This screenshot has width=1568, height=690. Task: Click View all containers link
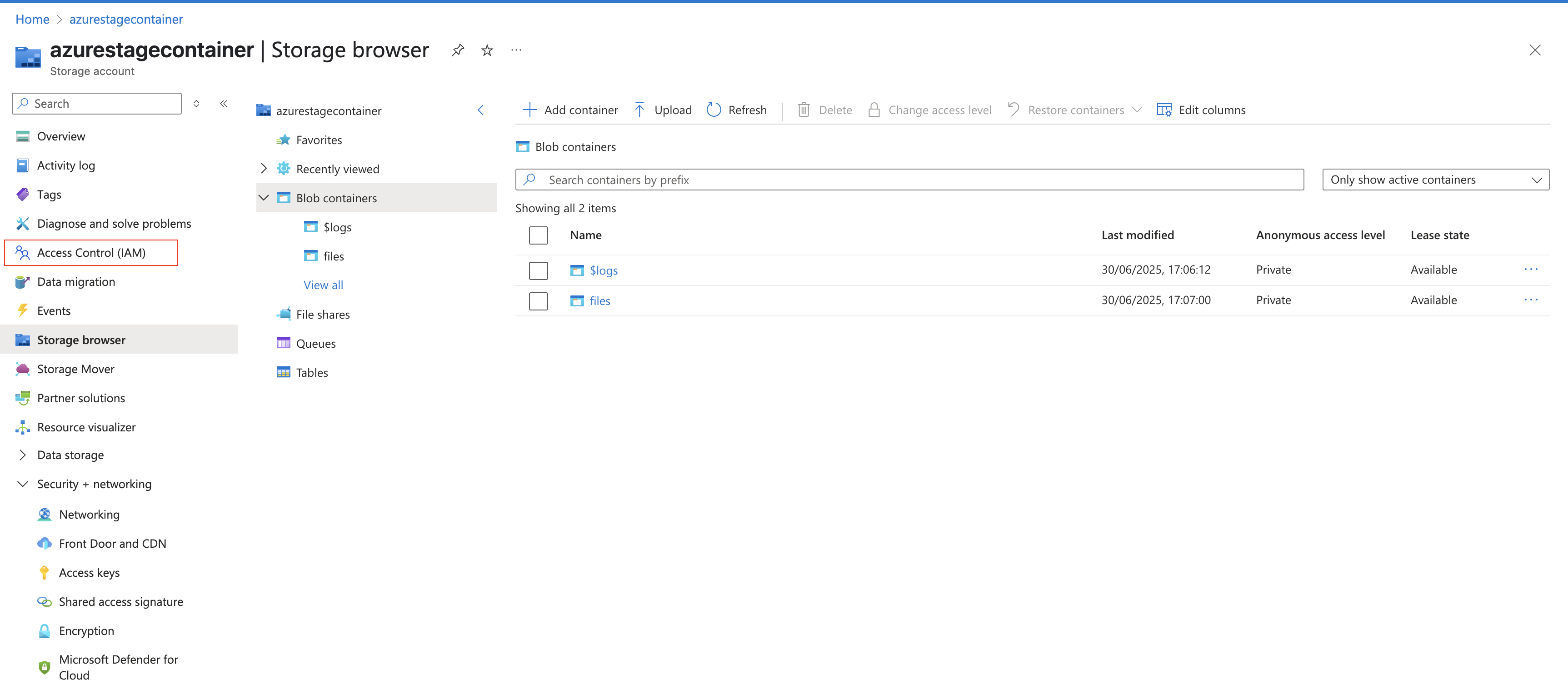[323, 285]
